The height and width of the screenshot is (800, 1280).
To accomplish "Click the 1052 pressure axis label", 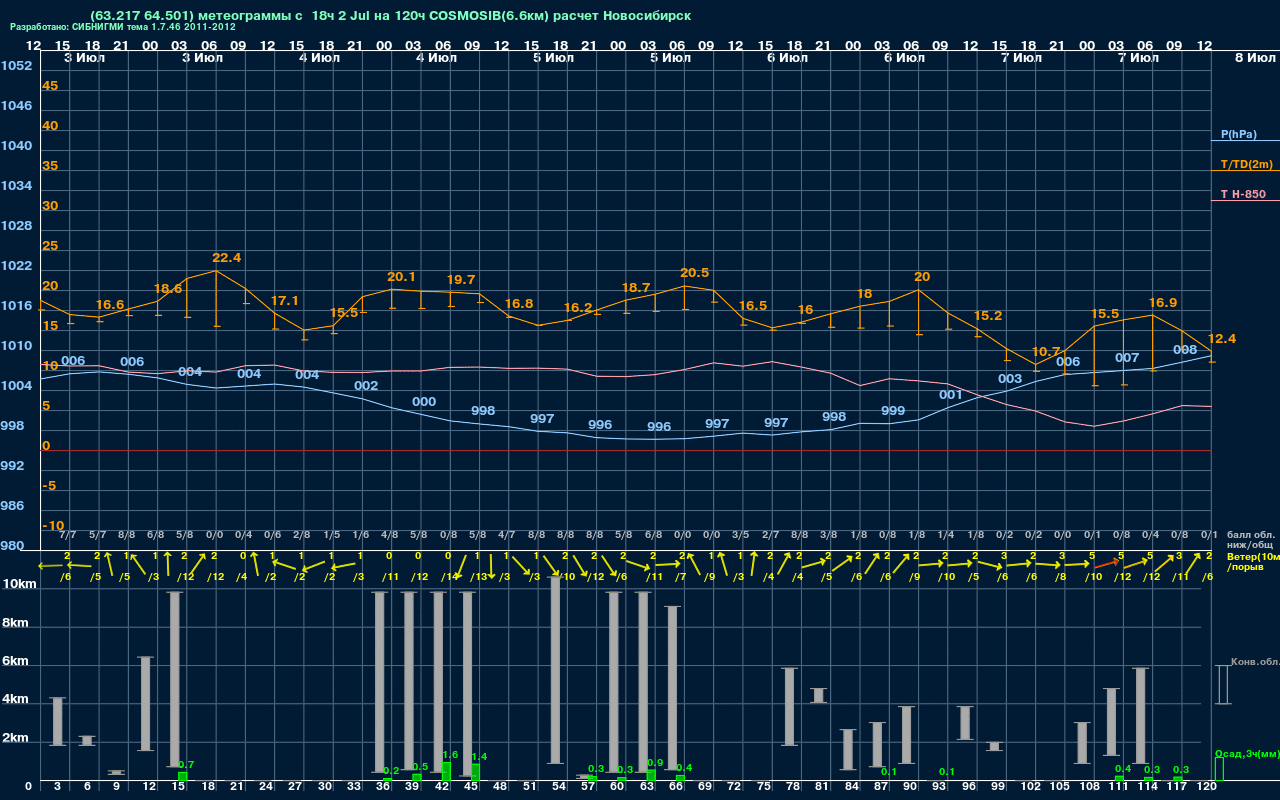I will coord(16,66).
